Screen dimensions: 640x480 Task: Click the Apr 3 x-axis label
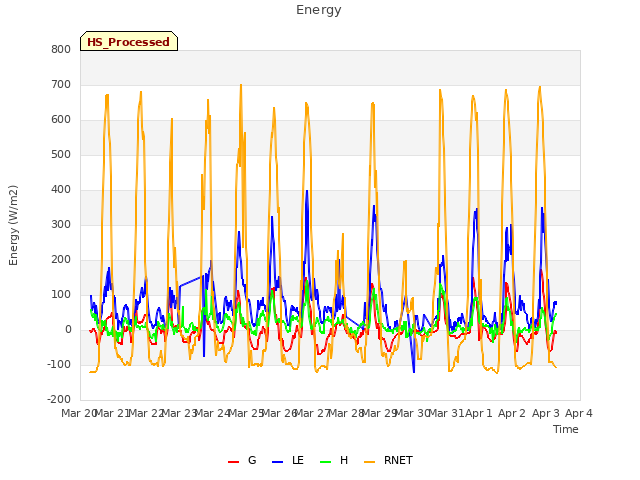546,413
